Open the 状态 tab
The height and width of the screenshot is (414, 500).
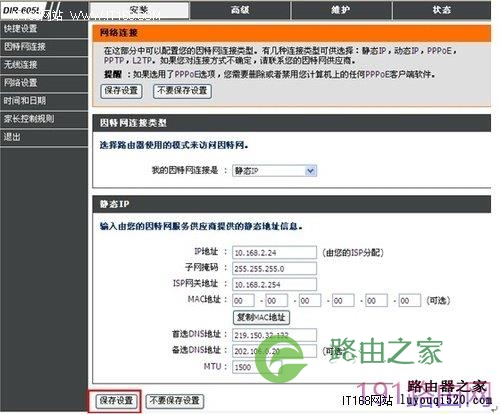point(442,10)
